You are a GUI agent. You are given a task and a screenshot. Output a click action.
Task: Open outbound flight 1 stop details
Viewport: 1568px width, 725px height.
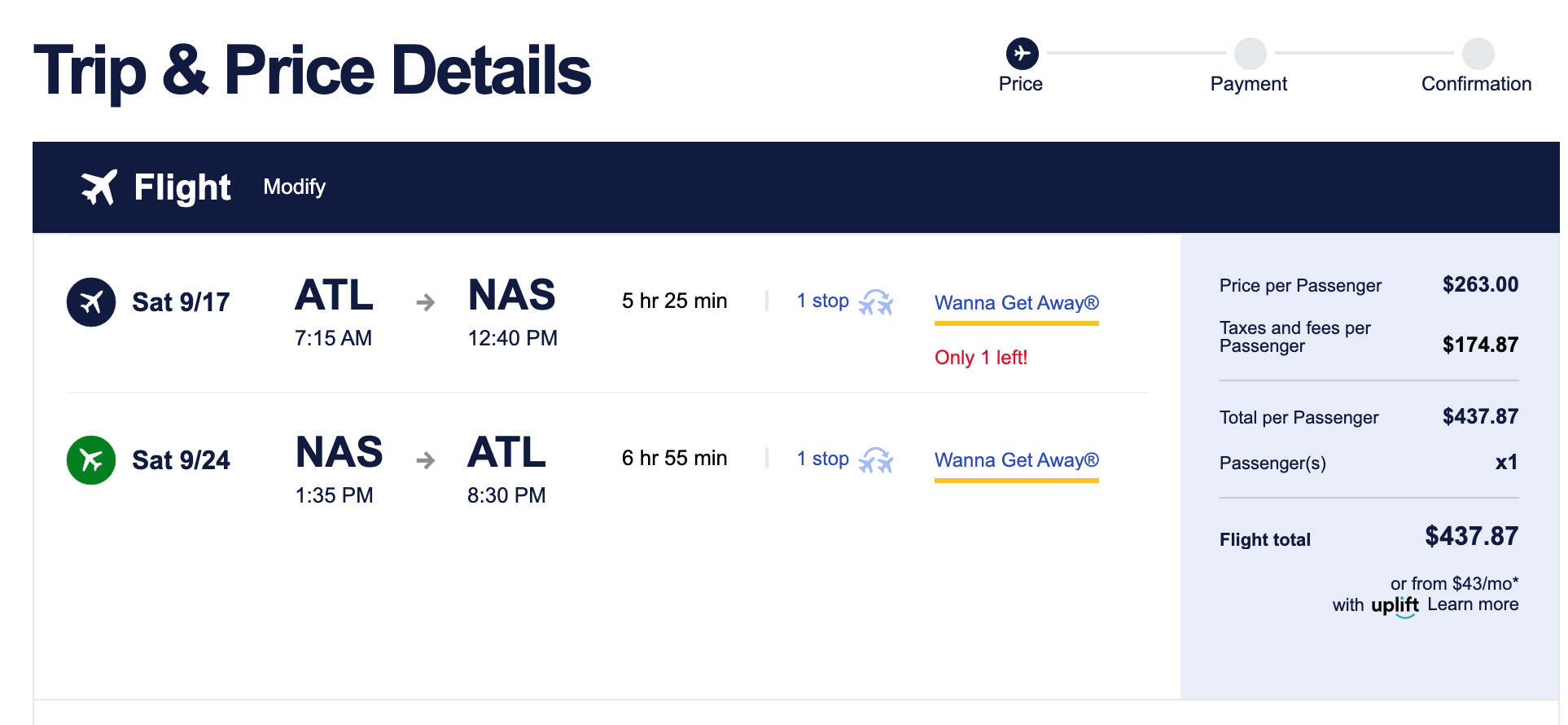pyautogui.click(x=822, y=301)
